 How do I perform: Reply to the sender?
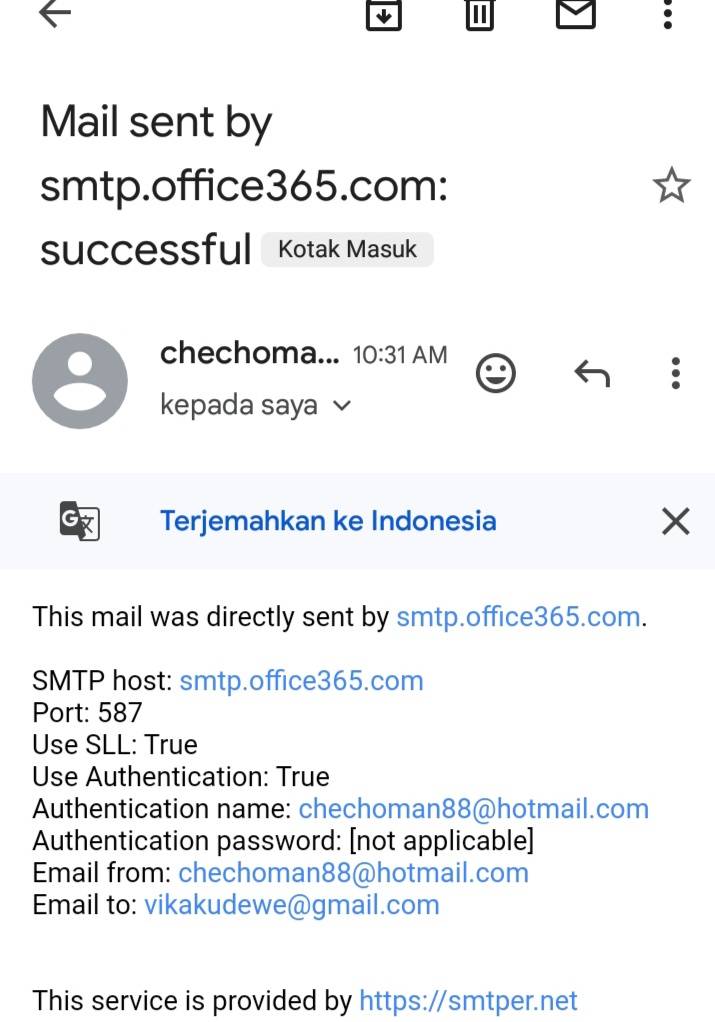592,373
